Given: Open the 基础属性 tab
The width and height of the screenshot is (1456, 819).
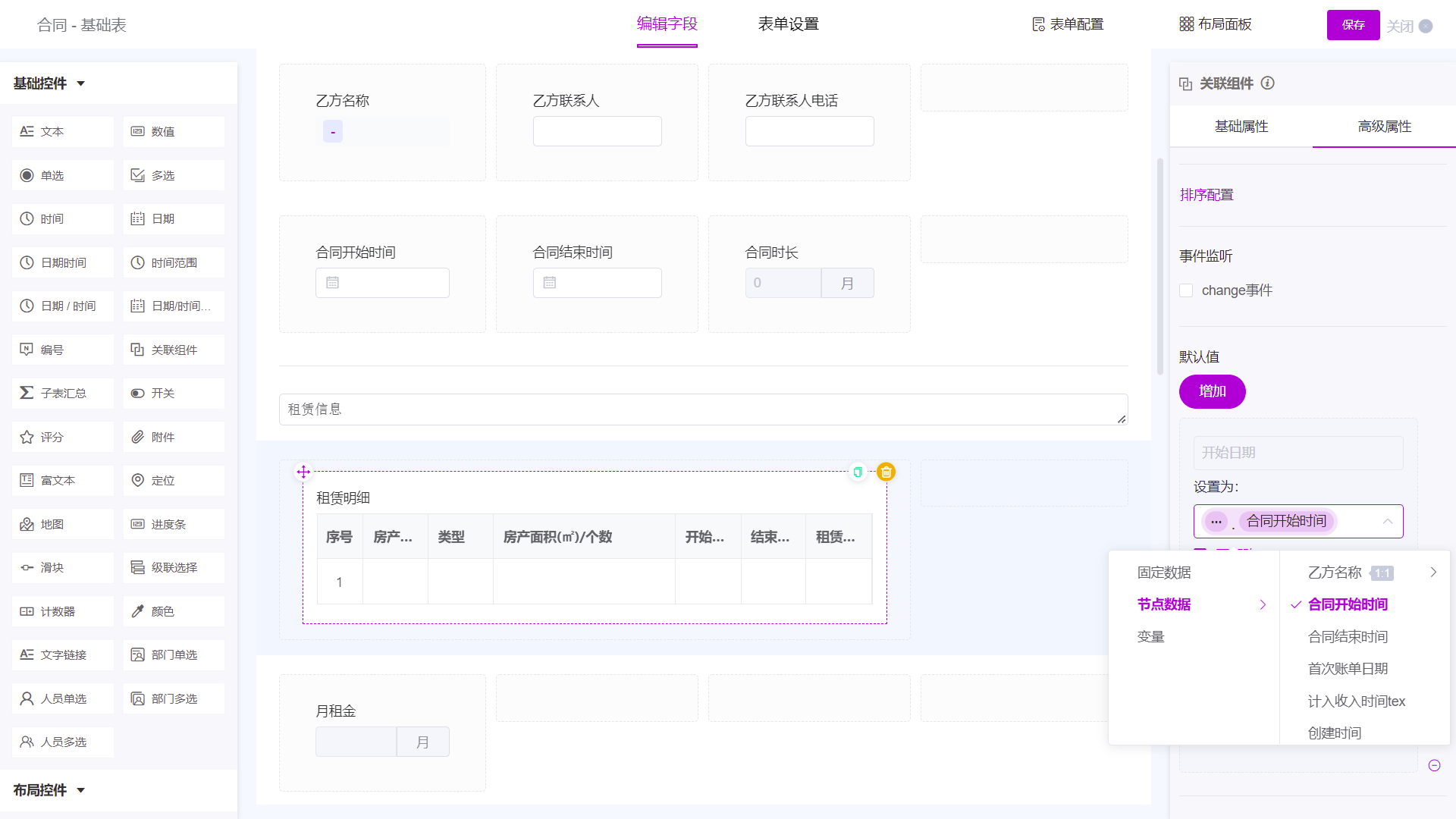Looking at the screenshot, I should click(1241, 127).
